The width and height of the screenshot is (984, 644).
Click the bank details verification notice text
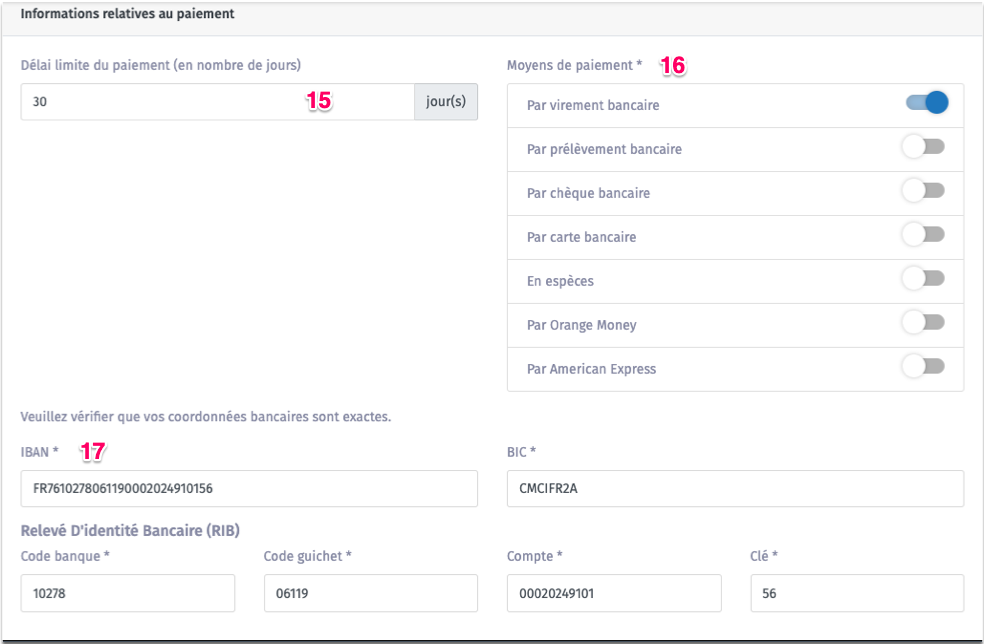[x=205, y=416]
